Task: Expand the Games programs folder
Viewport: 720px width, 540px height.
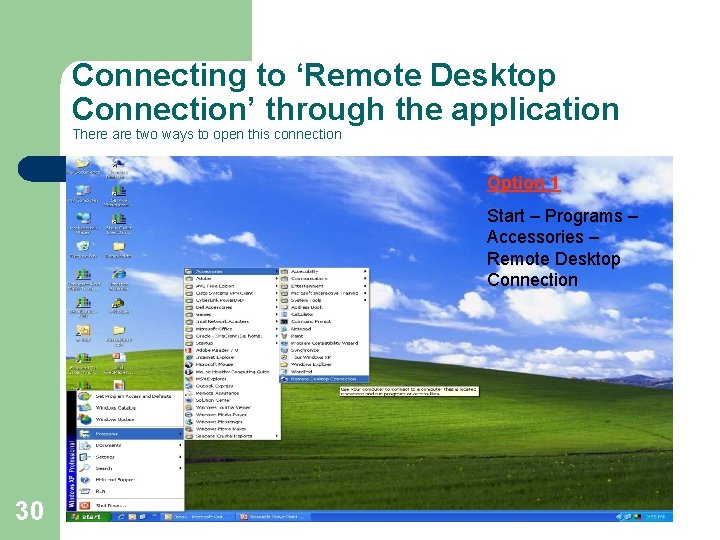Action: click(x=232, y=315)
